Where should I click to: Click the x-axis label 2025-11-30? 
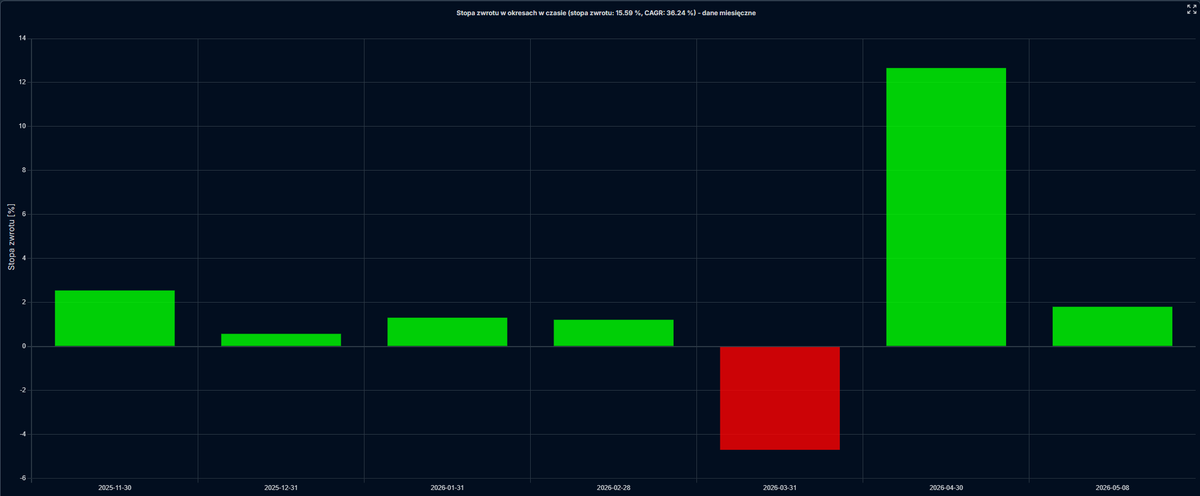115,488
